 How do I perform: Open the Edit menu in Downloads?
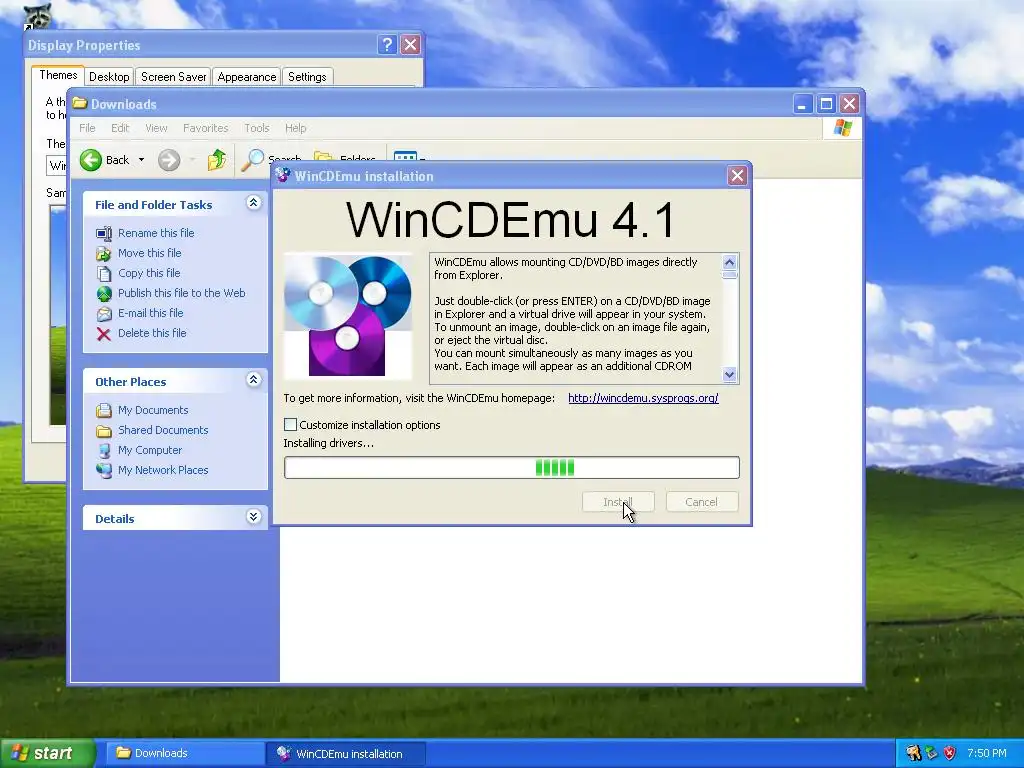120,128
